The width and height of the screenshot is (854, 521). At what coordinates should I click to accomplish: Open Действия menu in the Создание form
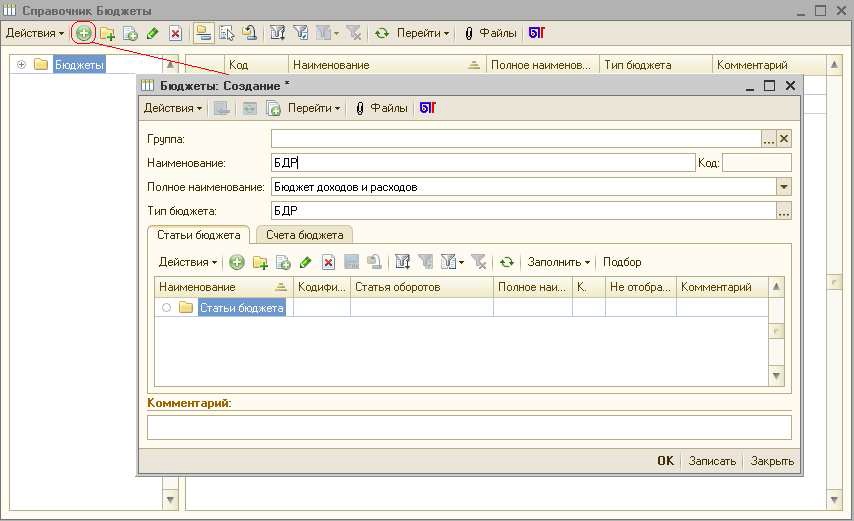coord(173,108)
